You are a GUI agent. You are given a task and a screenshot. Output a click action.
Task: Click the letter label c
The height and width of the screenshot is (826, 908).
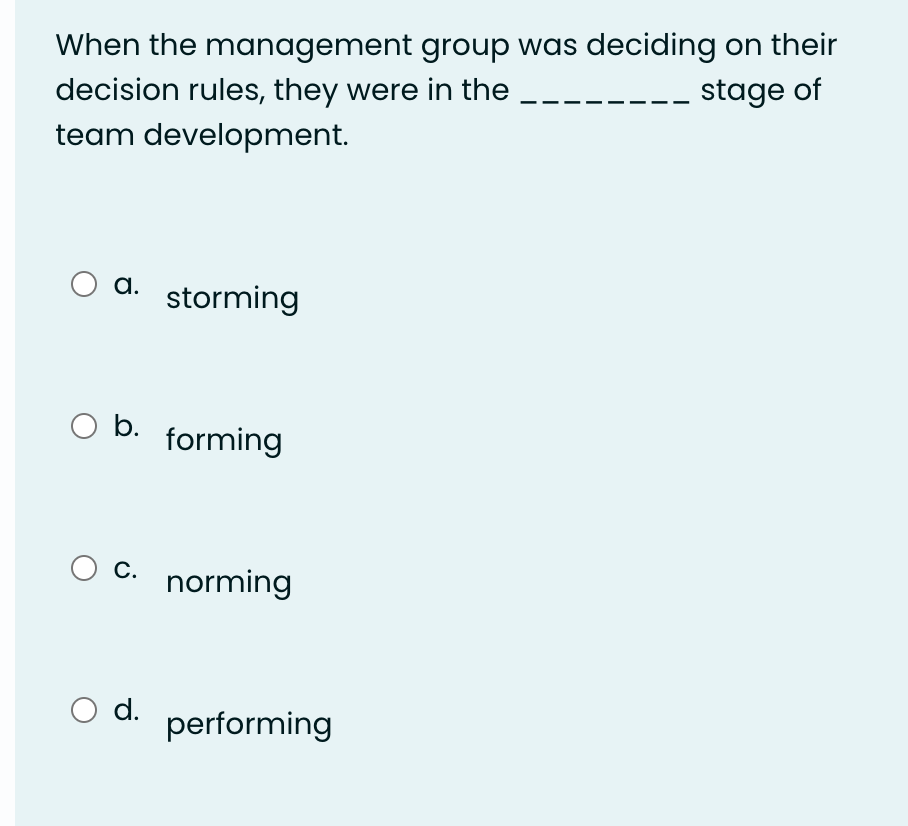point(125,567)
